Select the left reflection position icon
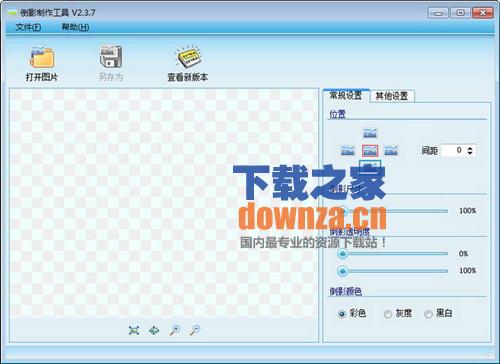 [x=348, y=151]
